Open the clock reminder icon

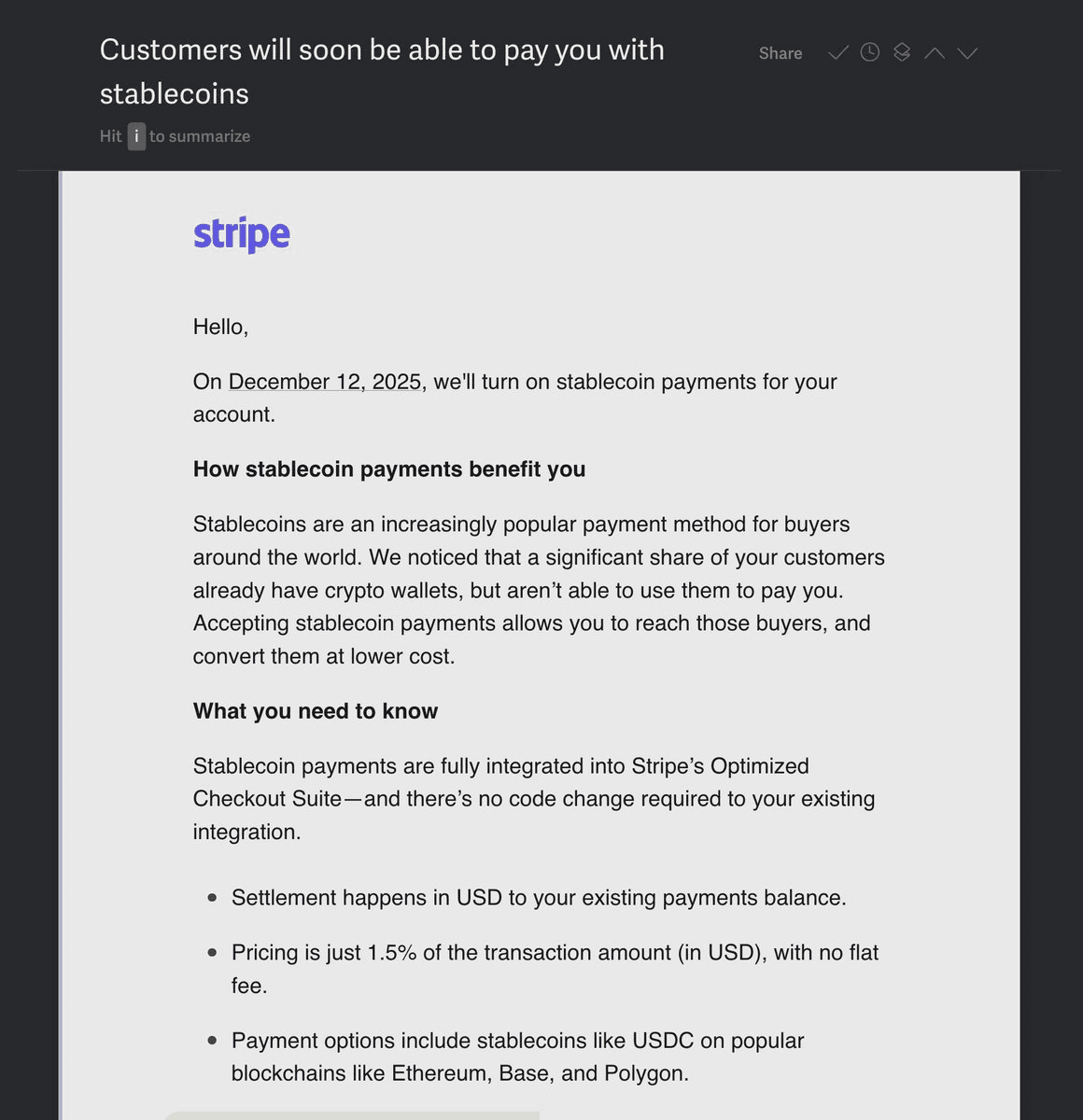[869, 53]
